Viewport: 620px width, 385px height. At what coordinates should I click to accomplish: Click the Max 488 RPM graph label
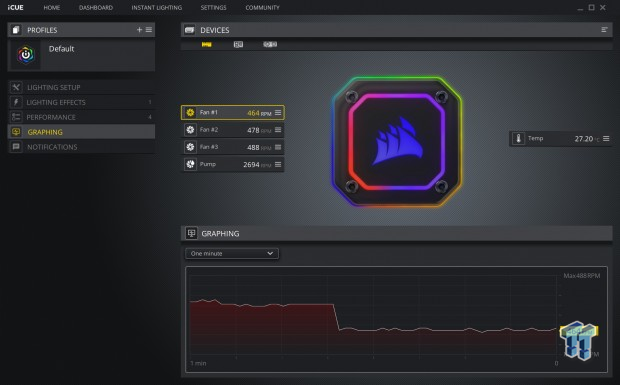(x=582, y=276)
